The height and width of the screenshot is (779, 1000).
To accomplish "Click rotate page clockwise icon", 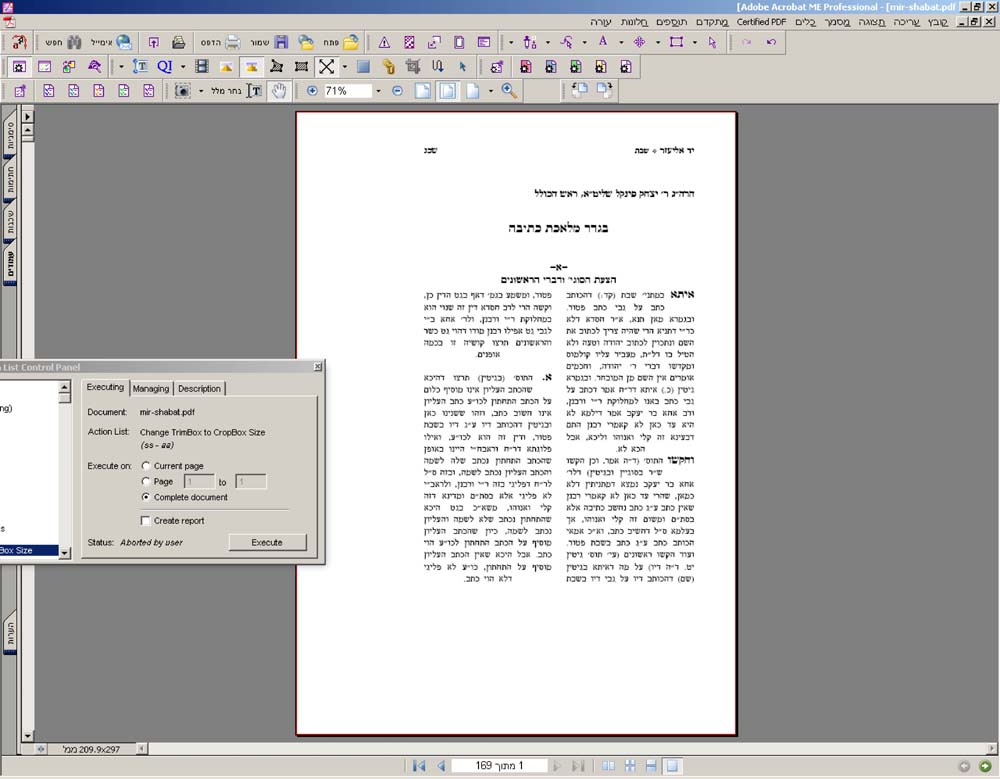I will pyautogui.click(x=604, y=91).
